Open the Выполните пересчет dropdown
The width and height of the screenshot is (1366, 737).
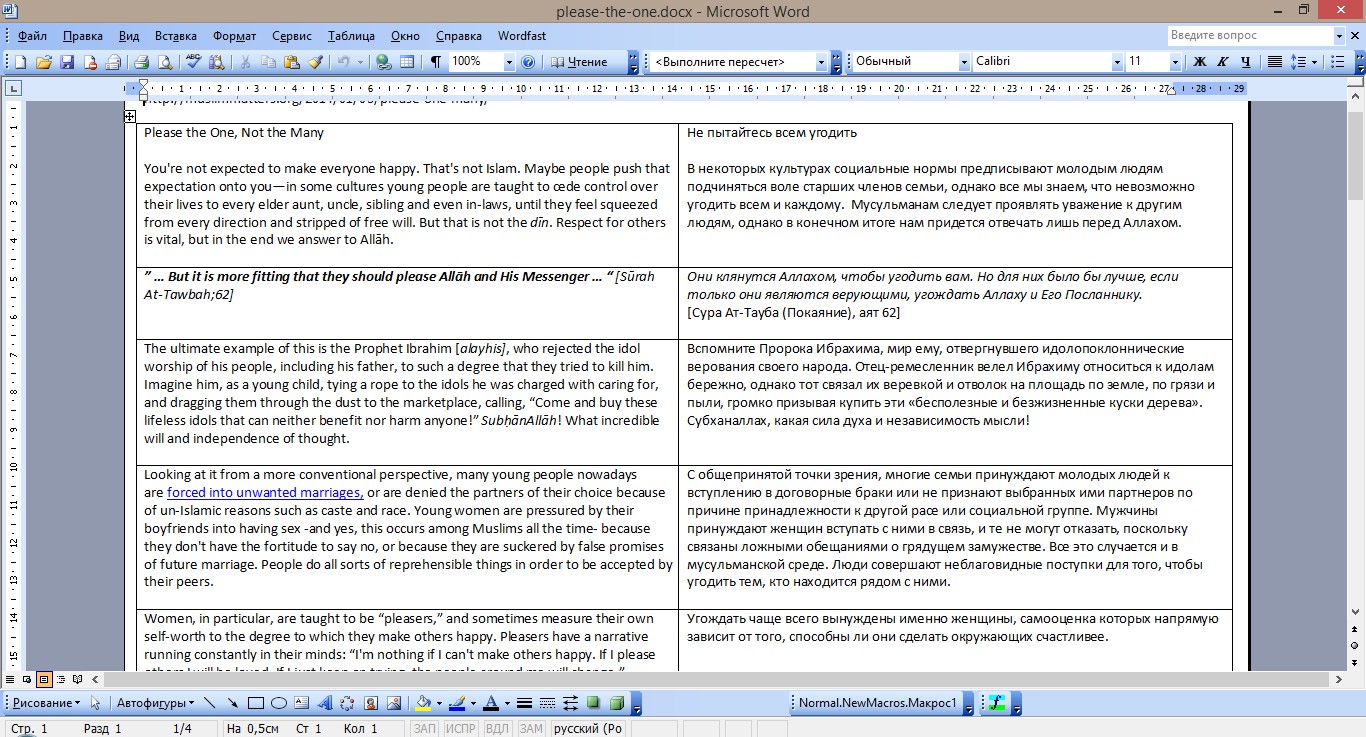(x=821, y=62)
